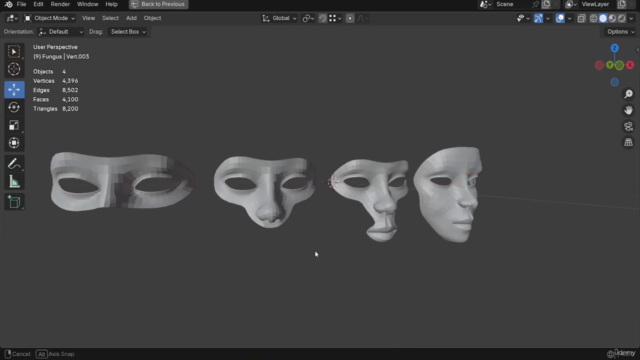
Task: Select the 3D Cursor tool
Action: pos(14,69)
